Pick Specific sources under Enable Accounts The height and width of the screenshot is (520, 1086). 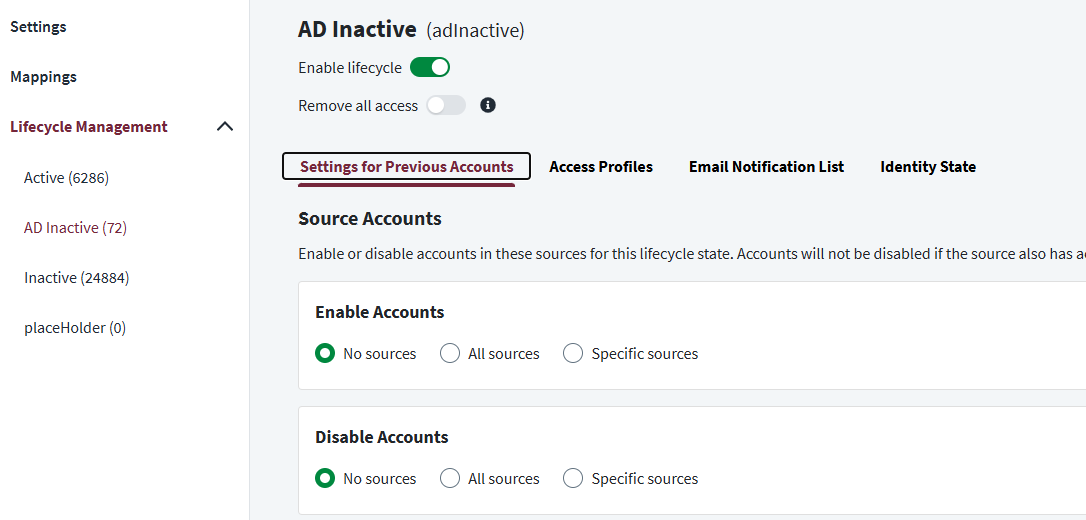[573, 353]
